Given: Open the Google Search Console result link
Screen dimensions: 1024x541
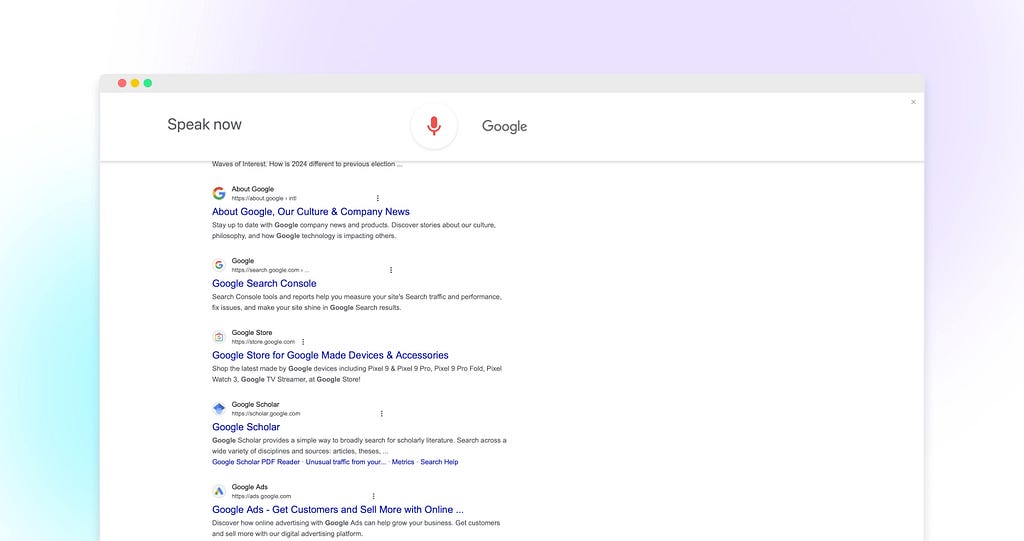Looking at the screenshot, I should (264, 284).
